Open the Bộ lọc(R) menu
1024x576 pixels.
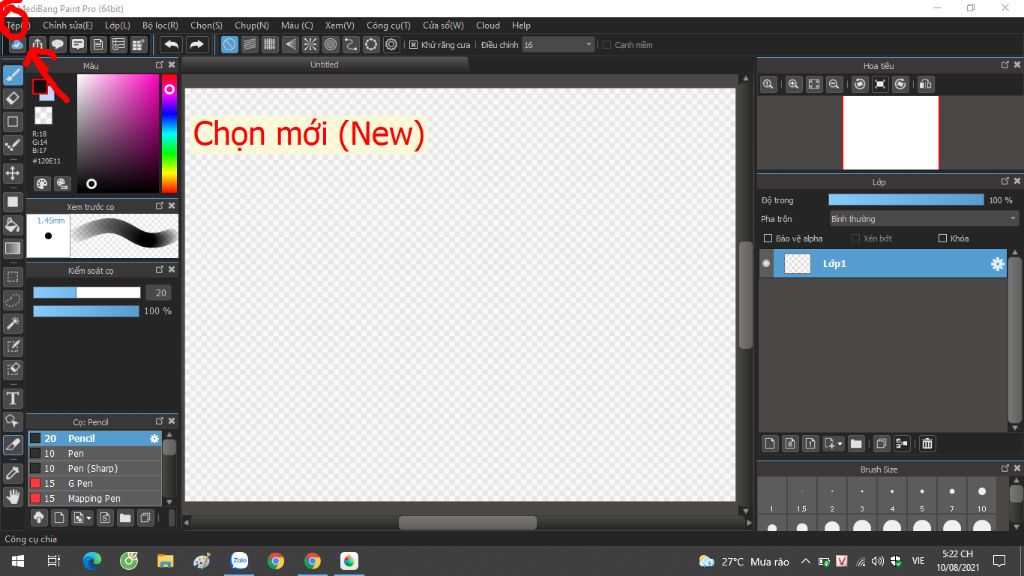(x=160, y=25)
